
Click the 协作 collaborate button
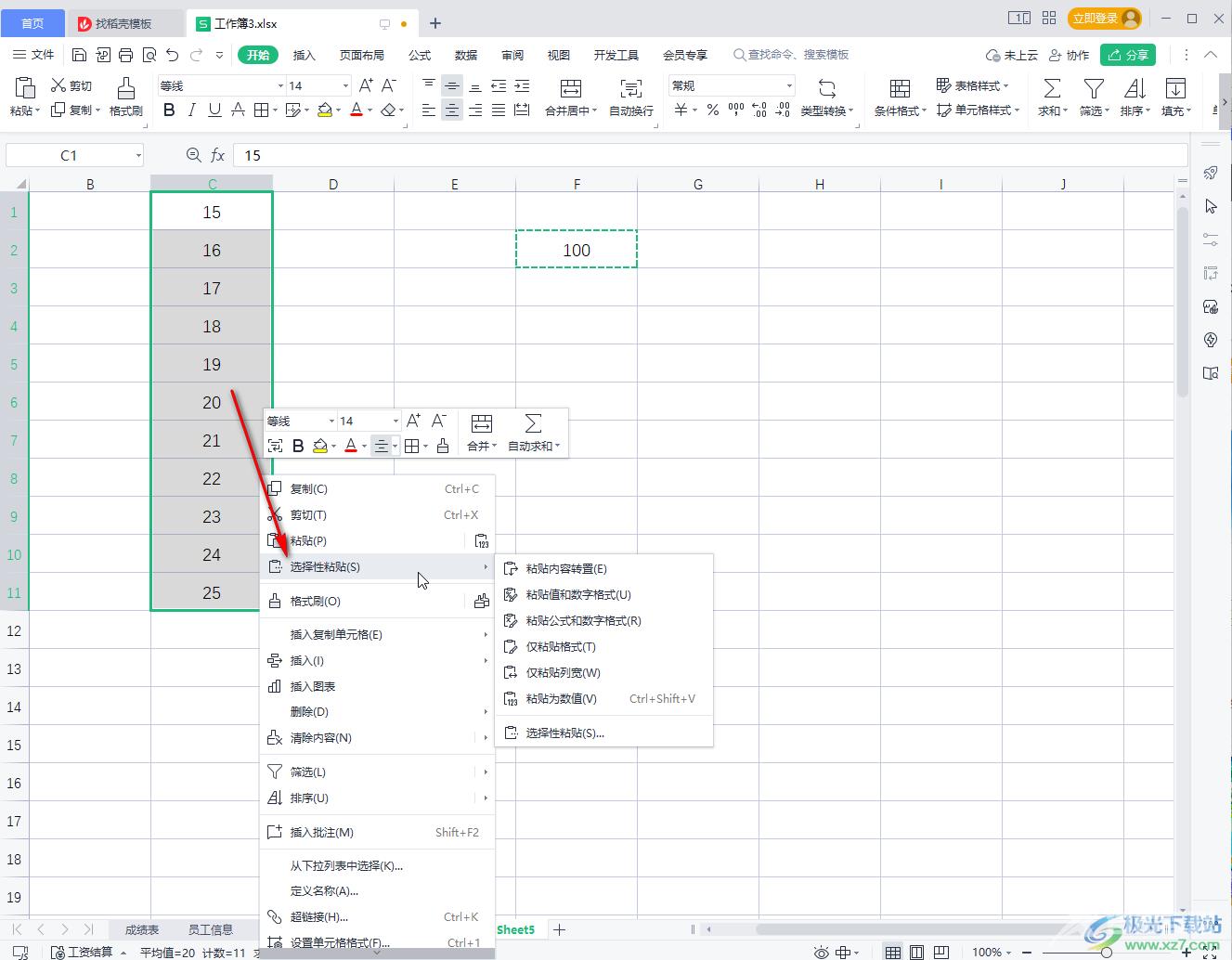point(1069,55)
